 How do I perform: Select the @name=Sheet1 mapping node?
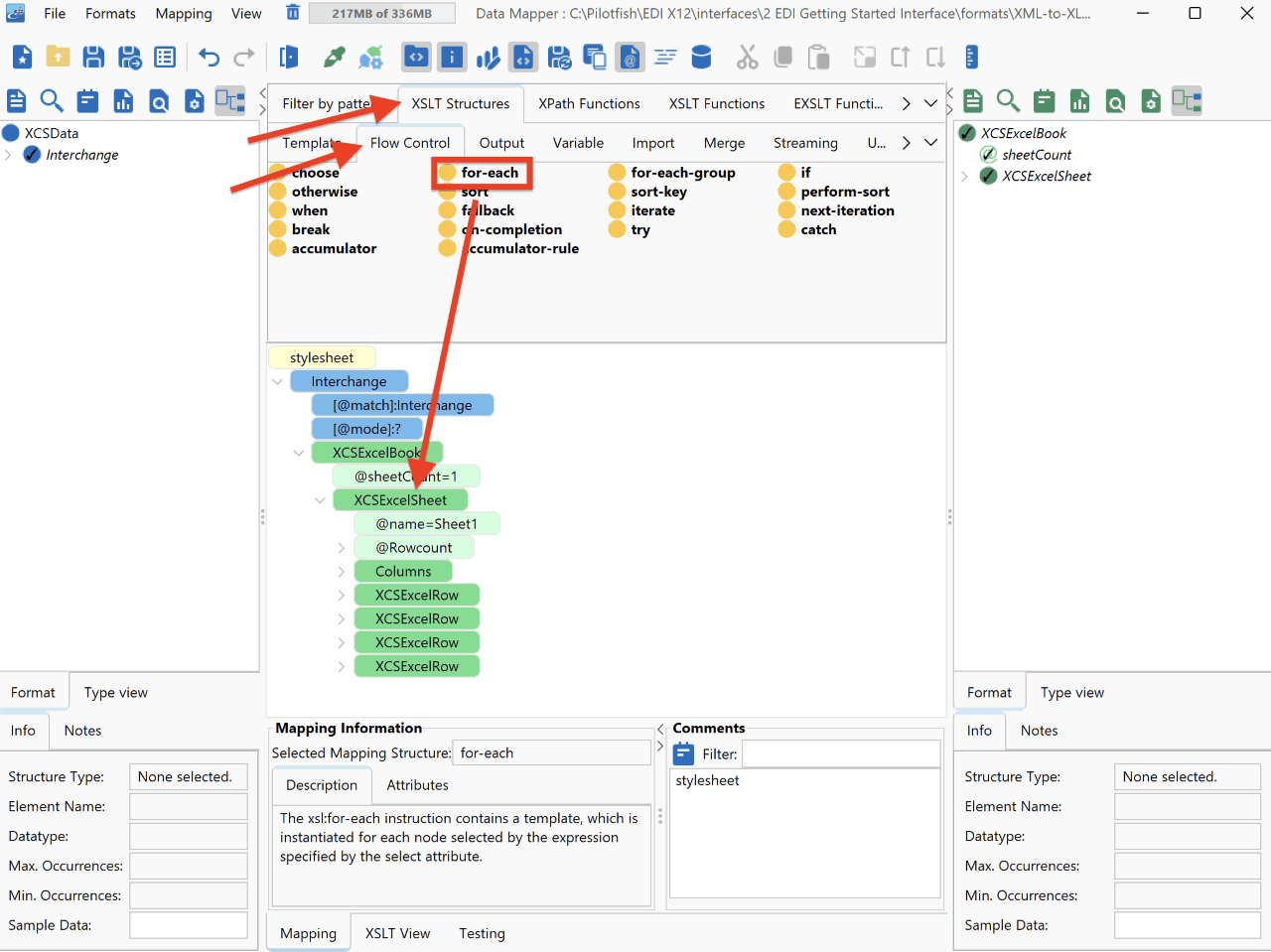pyautogui.click(x=426, y=524)
